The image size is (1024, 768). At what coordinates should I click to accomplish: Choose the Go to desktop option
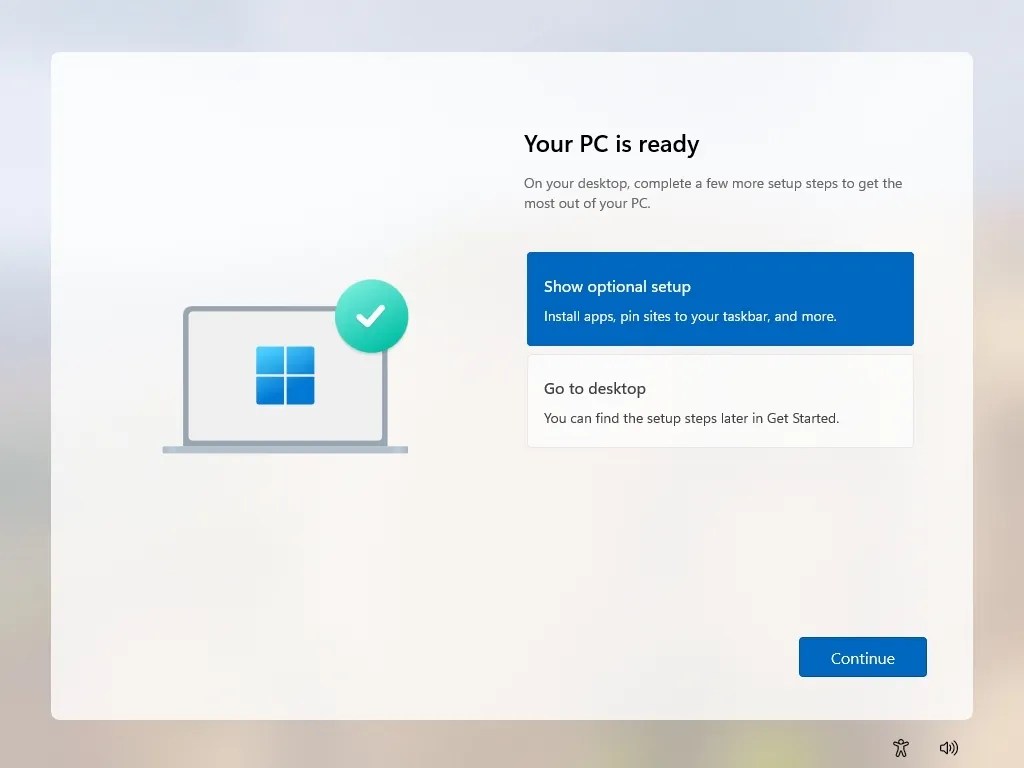[x=720, y=401]
